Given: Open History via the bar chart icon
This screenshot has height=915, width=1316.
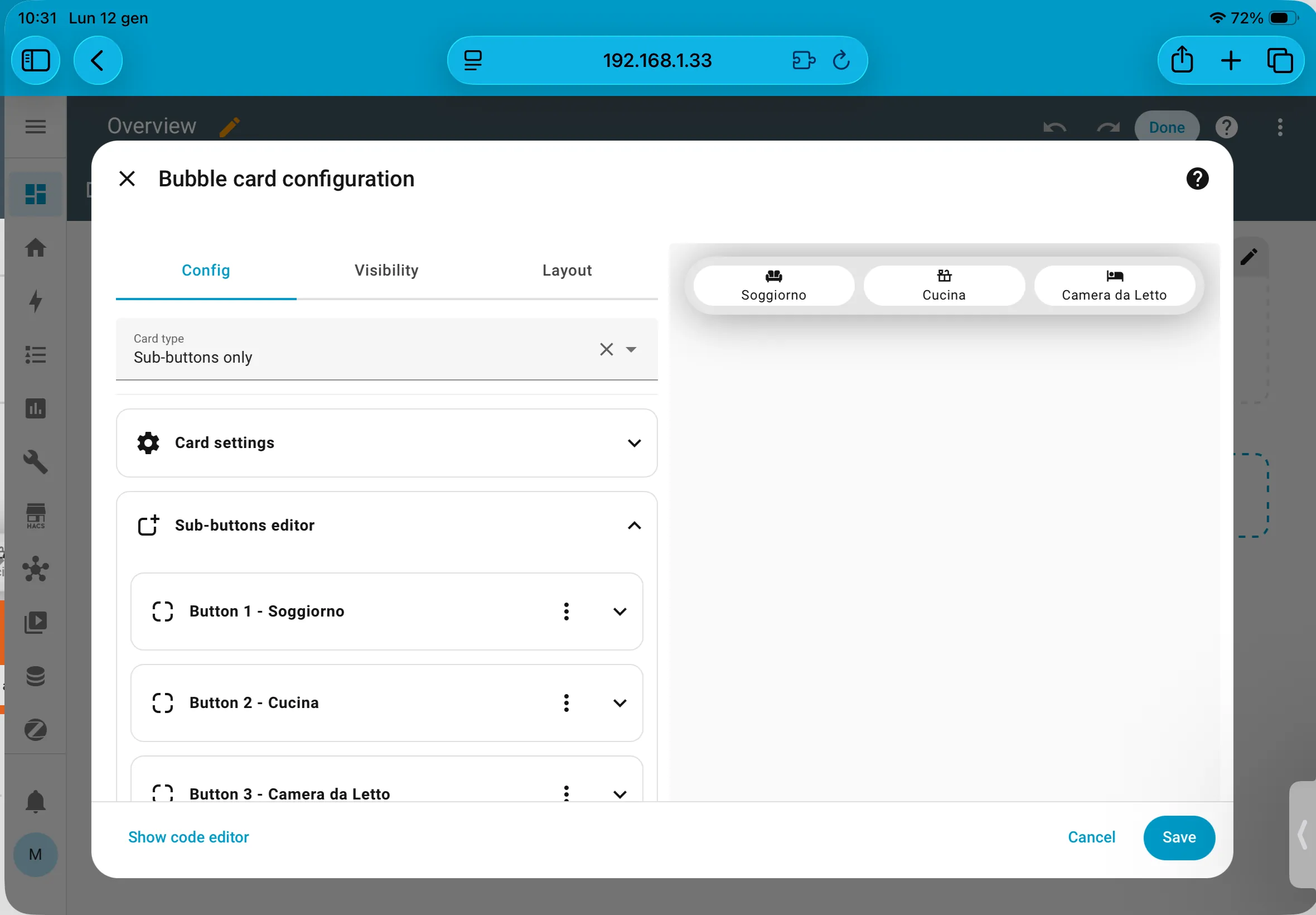Looking at the screenshot, I should click(x=36, y=408).
